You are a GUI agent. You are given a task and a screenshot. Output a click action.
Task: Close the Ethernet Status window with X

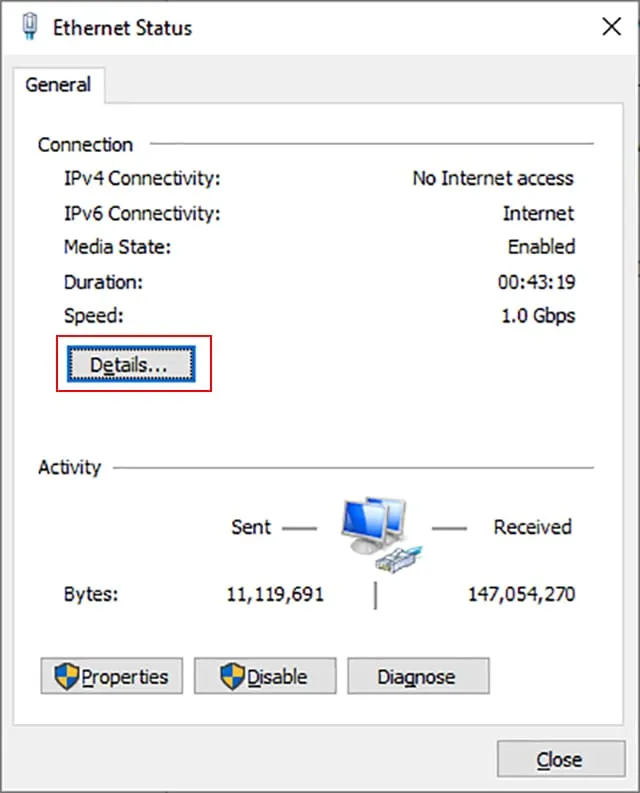pyautogui.click(x=611, y=27)
